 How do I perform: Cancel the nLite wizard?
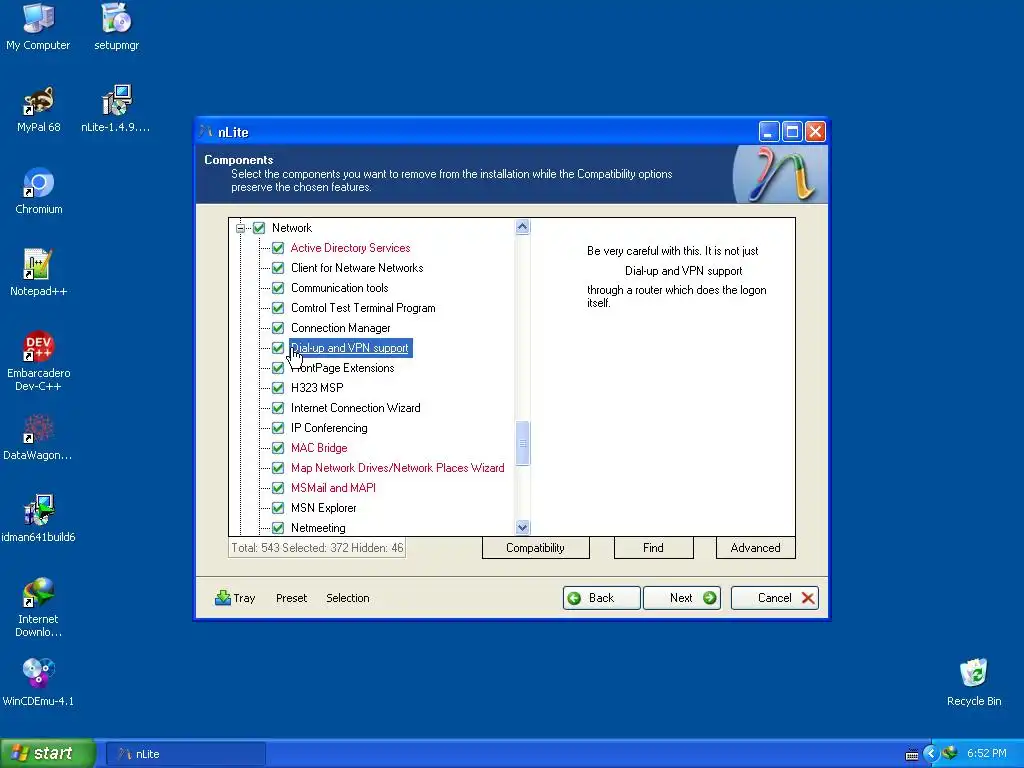click(775, 598)
